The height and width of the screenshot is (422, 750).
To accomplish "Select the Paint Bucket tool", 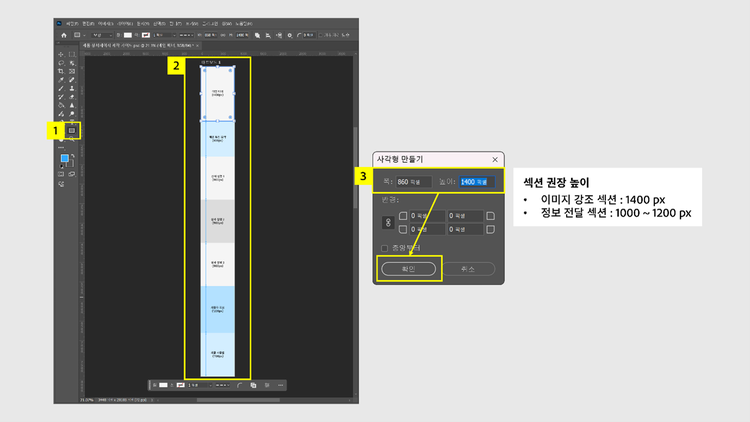I will (x=61, y=106).
